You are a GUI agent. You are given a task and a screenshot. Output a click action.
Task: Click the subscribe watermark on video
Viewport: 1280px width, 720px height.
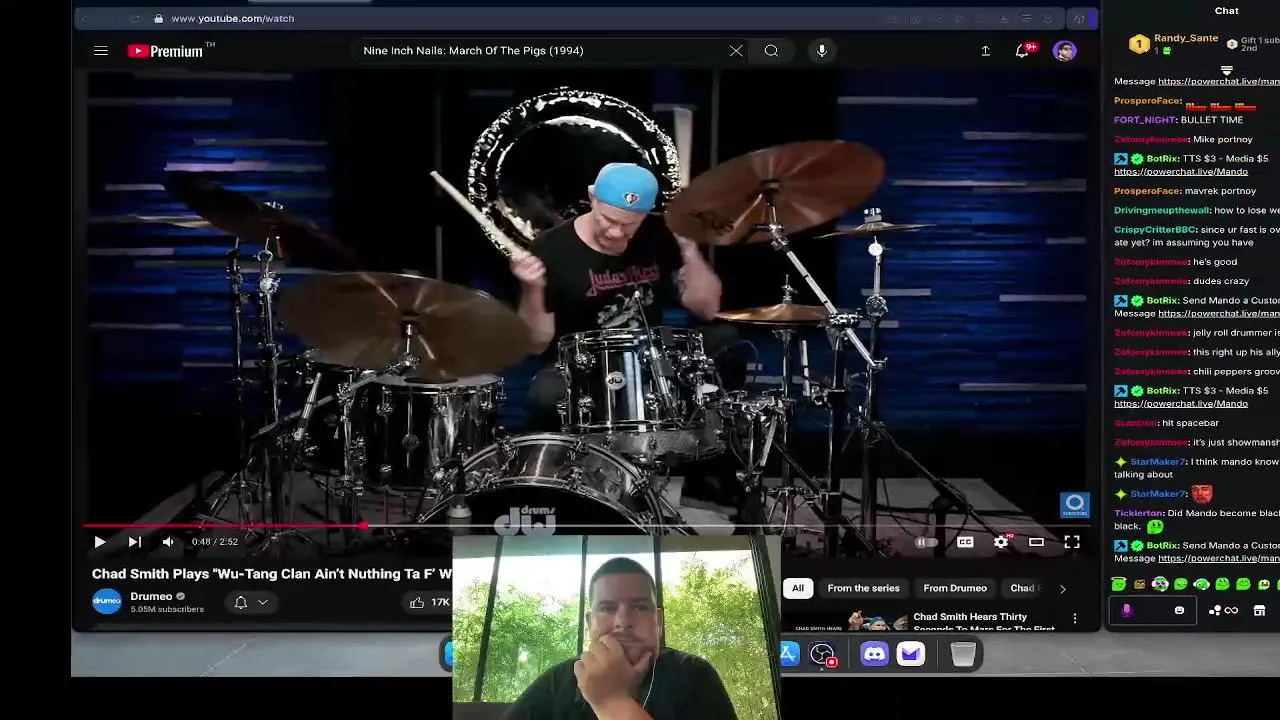click(x=1074, y=505)
